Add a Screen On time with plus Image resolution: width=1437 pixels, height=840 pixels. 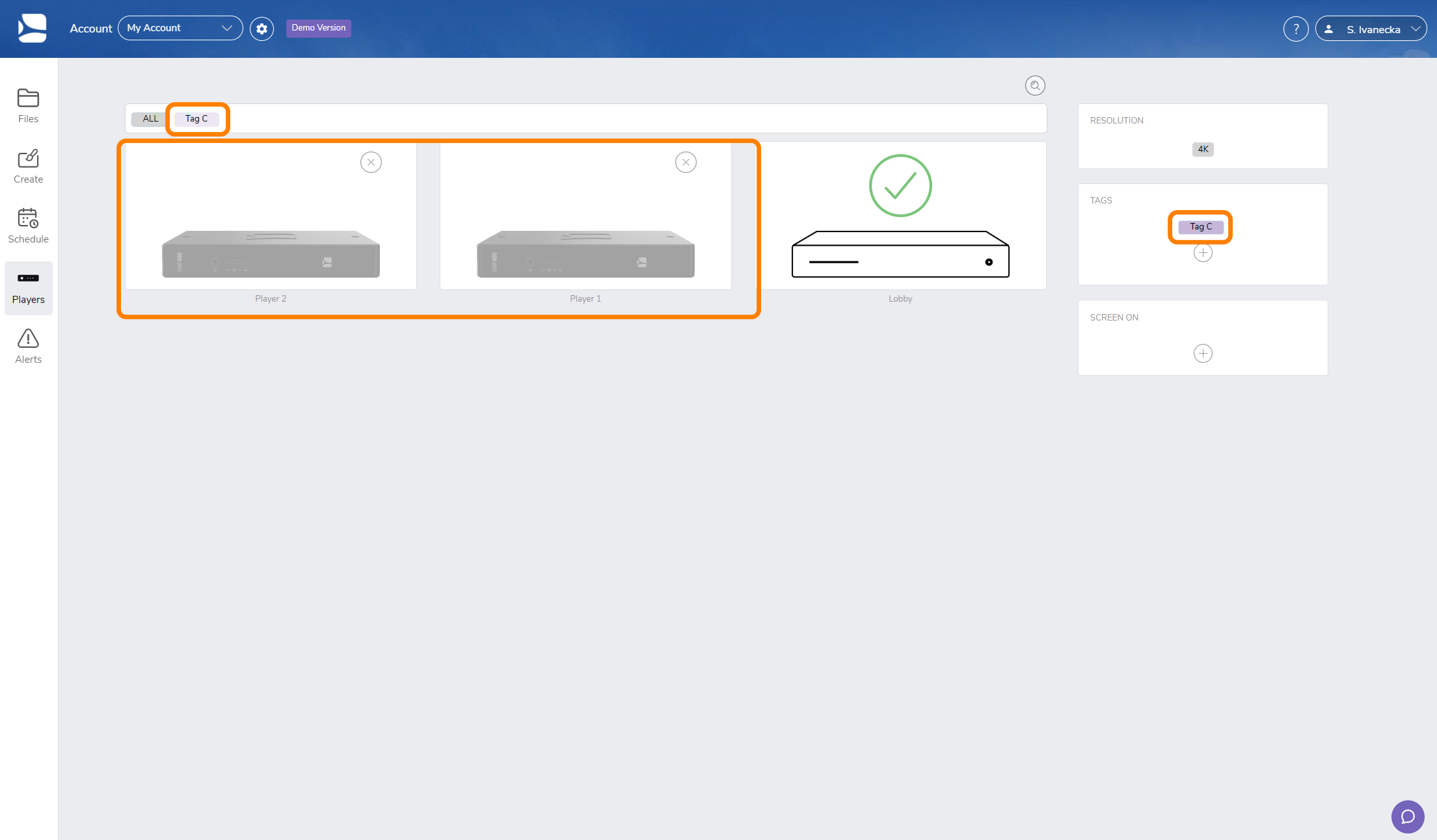[x=1203, y=353]
